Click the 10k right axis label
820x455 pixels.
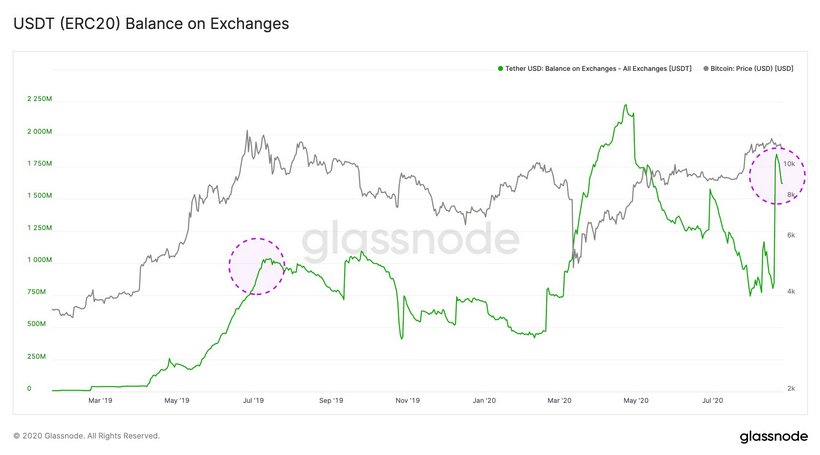point(789,163)
